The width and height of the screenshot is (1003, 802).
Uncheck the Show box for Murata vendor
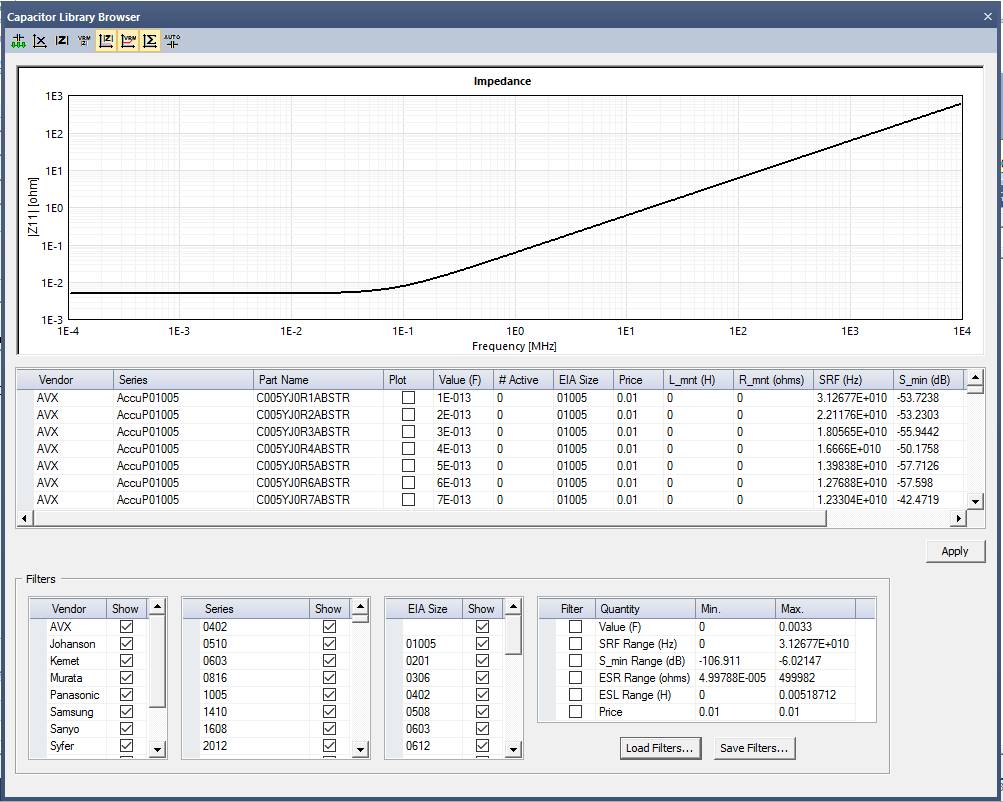pyautogui.click(x=126, y=678)
